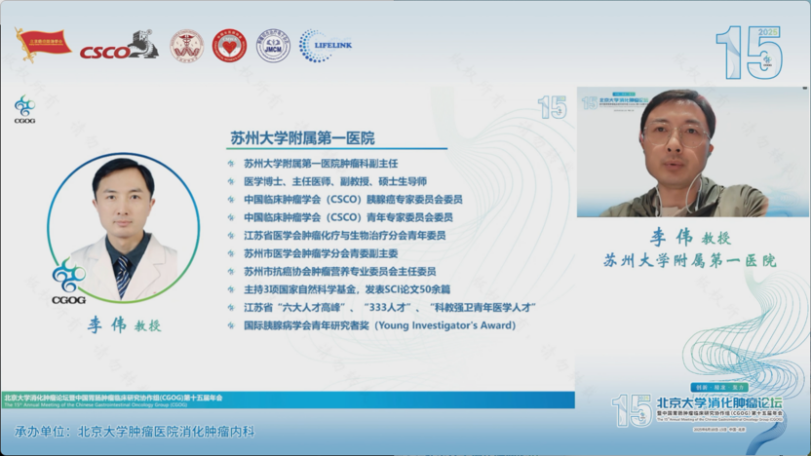Viewport: 811px width, 456px height.
Task: Open the LIFELINK logo
Action: tap(325, 45)
